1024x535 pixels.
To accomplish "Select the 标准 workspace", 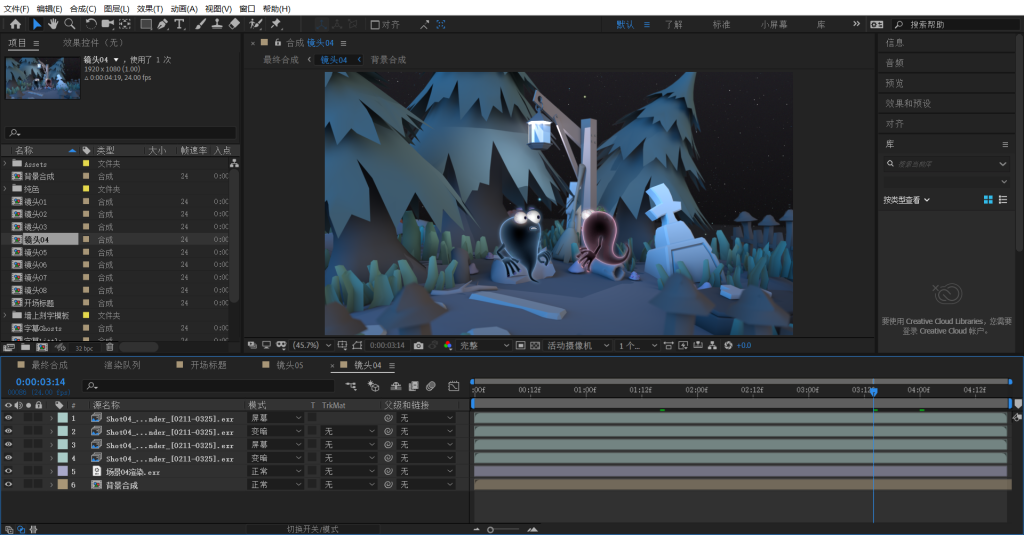I will [x=722, y=25].
